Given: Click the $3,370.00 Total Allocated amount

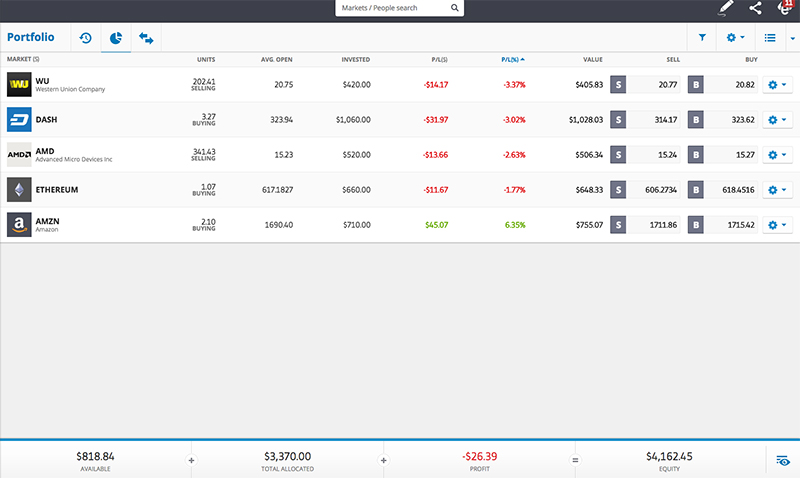Looking at the screenshot, I should pyautogui.click(x=287, y=456).
